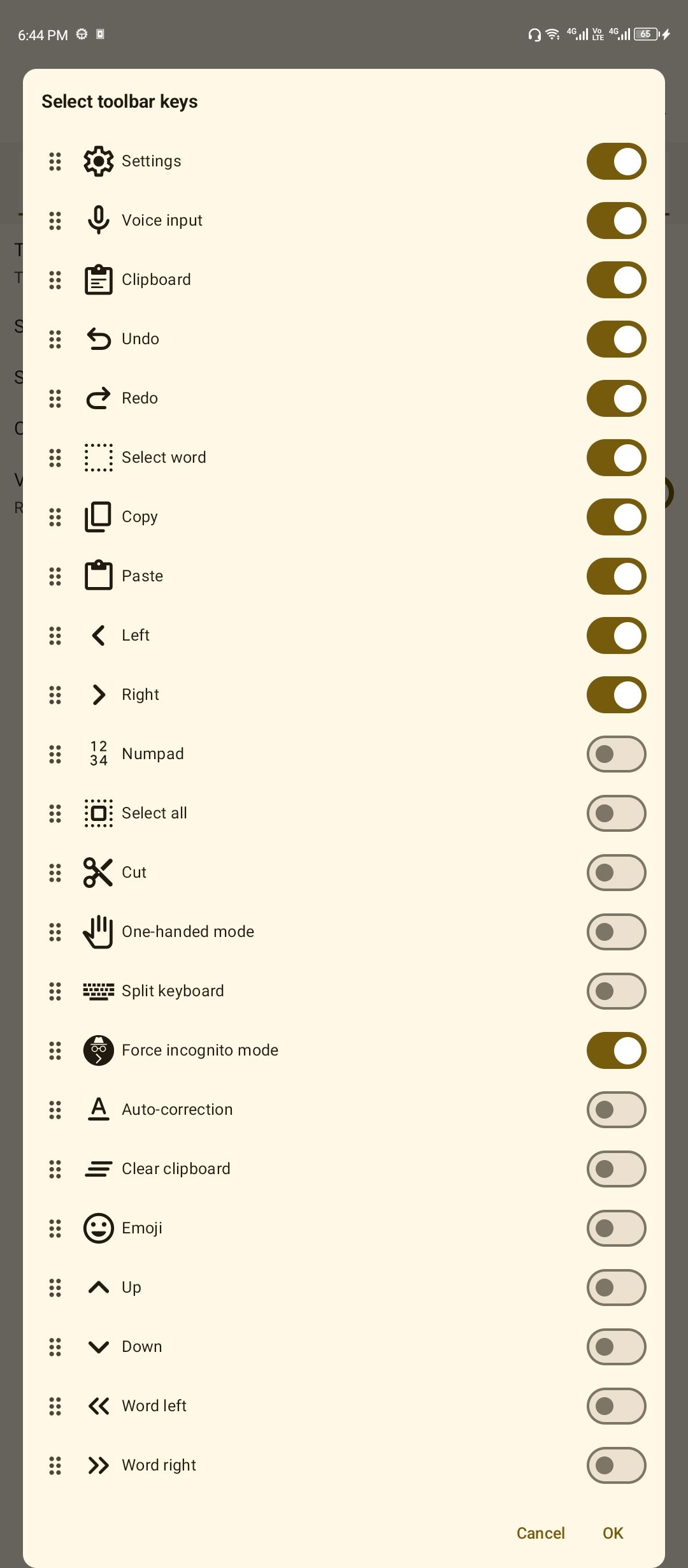Click the Word left double-chevron icon
The image size is (688, 1568).
pyautogui.click(x=99, y=1406)
